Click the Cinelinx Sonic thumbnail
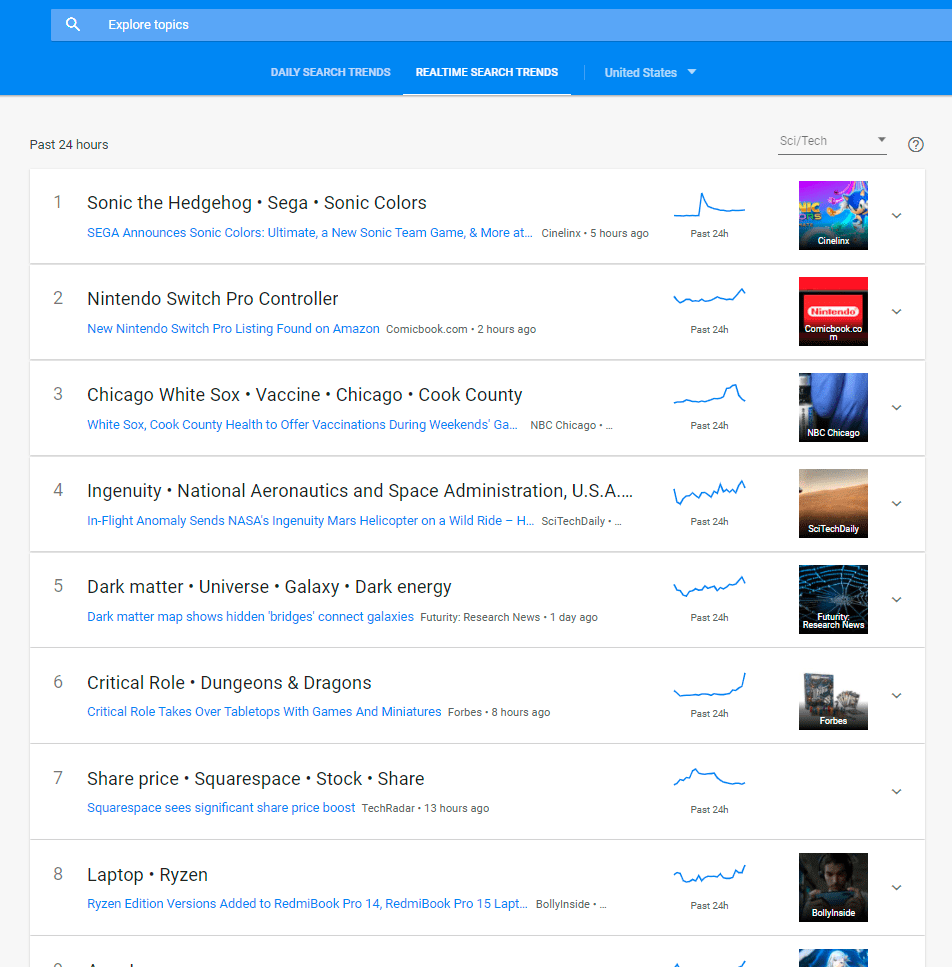The width and height of the screenshot is (952, 967). [x=833, y=215]
